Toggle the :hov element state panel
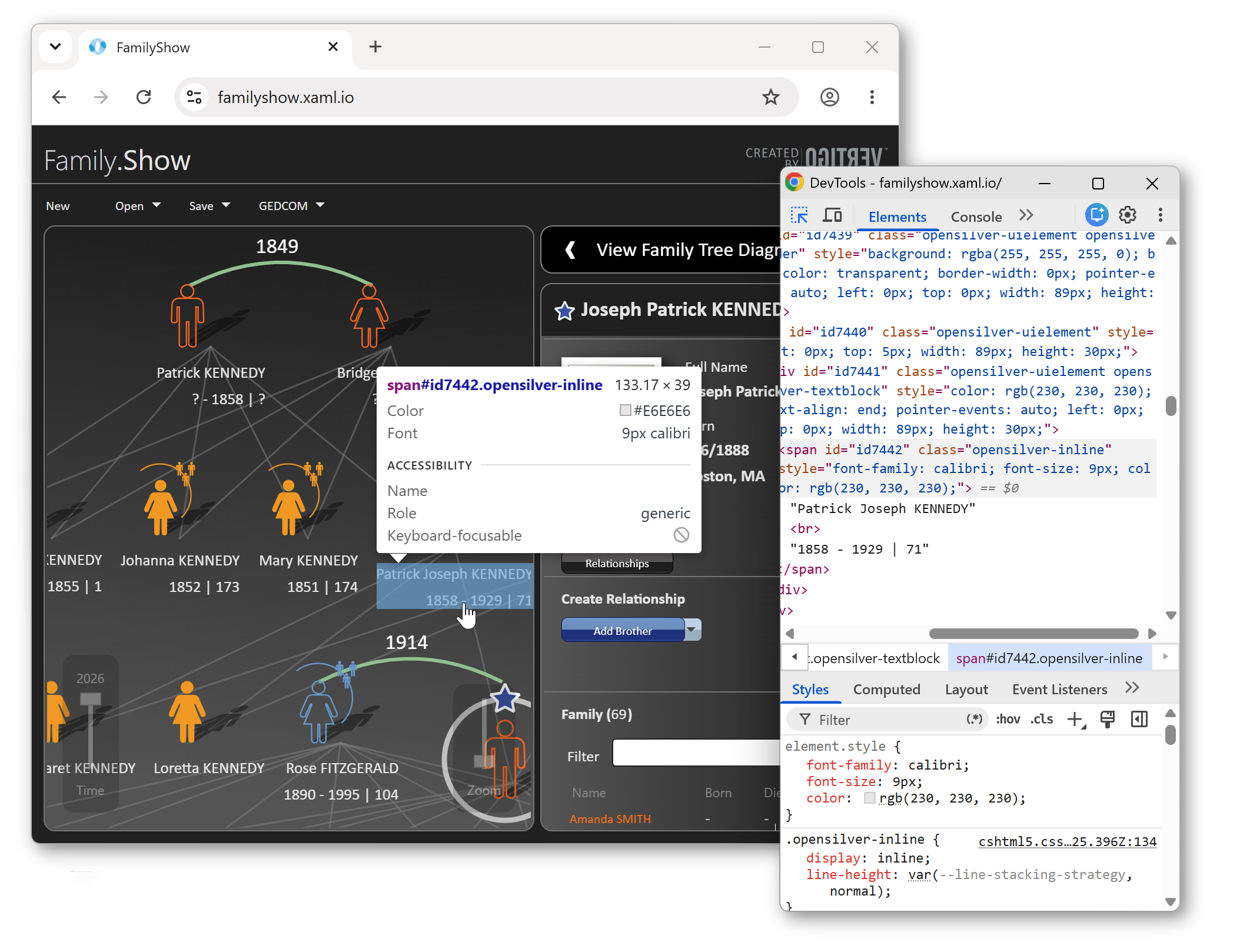The width and height of the screenshot is (1240, 952). (1008, 719)
